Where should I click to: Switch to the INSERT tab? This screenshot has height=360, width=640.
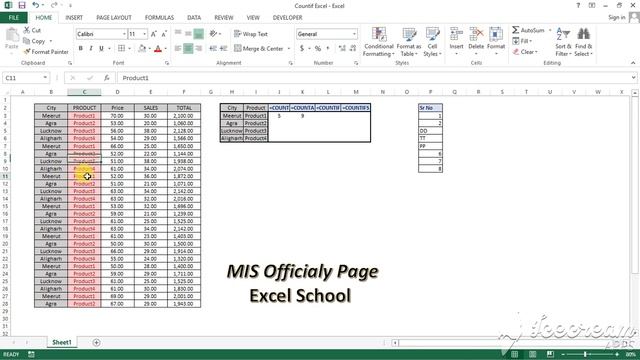[x=74, y=18]
